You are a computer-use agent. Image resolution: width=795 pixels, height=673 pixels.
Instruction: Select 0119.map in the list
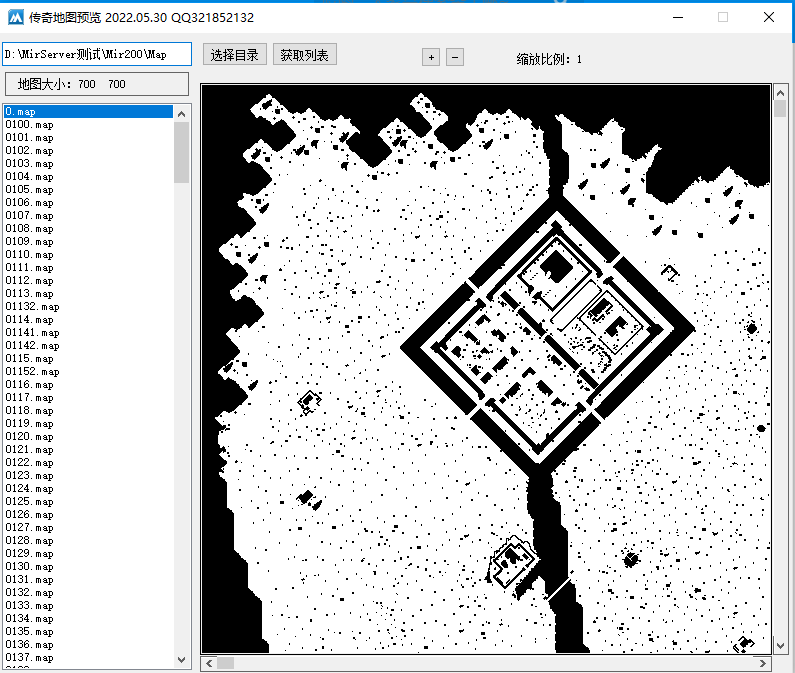[88, 424]
